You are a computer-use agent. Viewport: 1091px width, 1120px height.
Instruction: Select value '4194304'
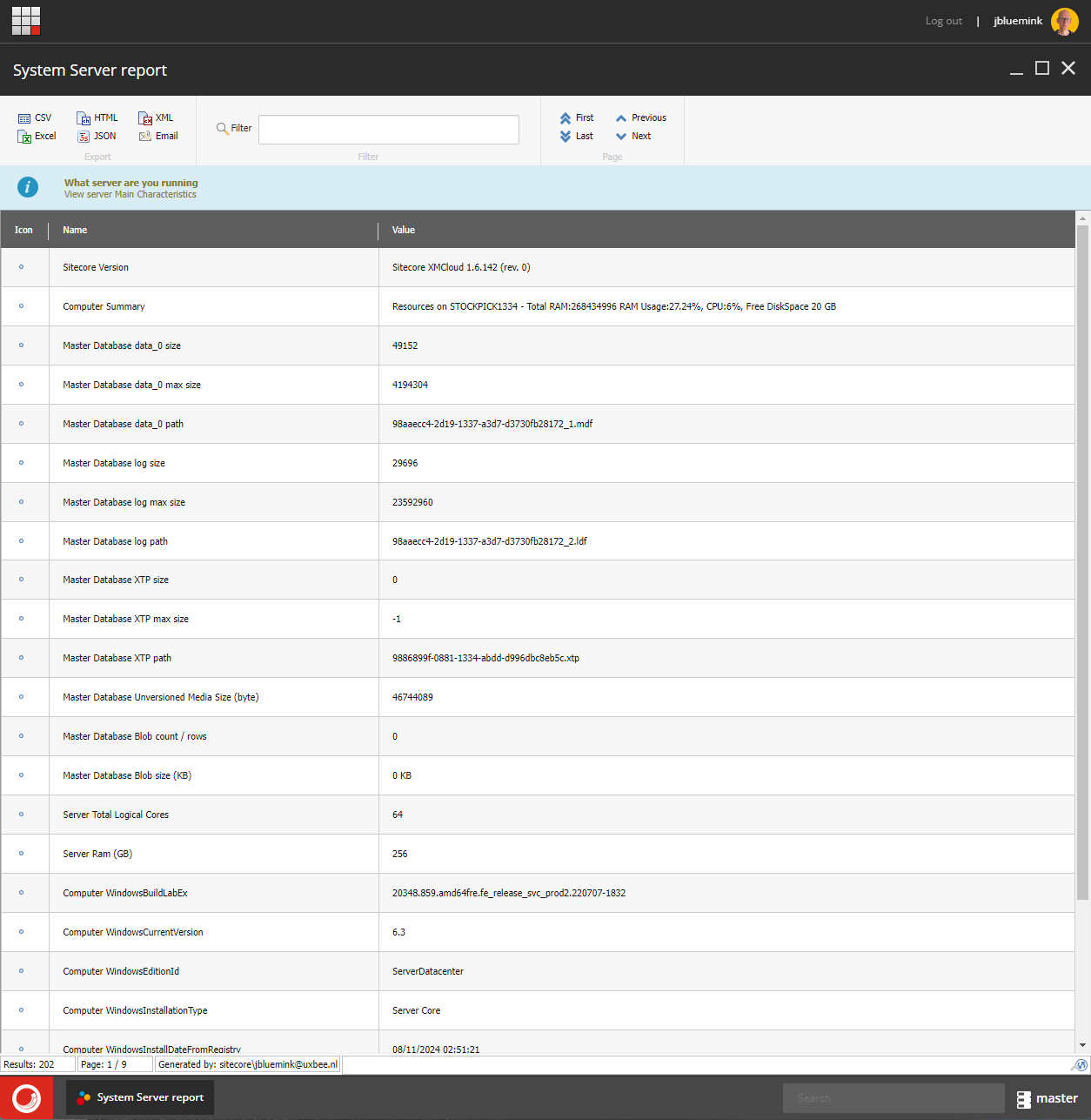tap(410, 385)
